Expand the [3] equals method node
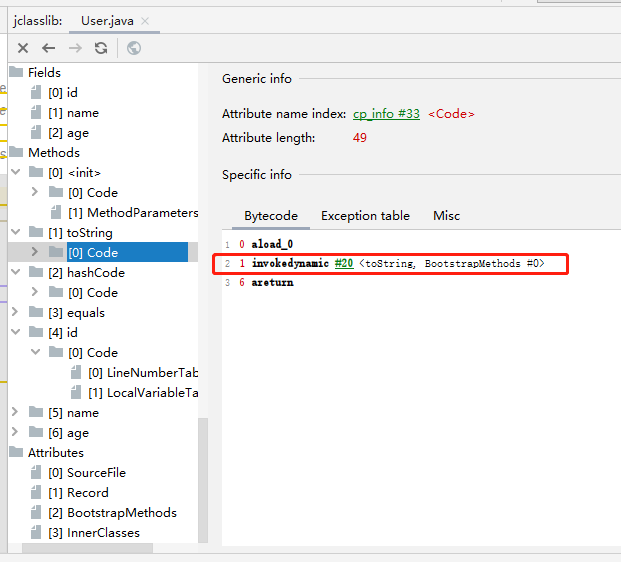Viewport: 621px width, 562px height. tap(15, 312)
